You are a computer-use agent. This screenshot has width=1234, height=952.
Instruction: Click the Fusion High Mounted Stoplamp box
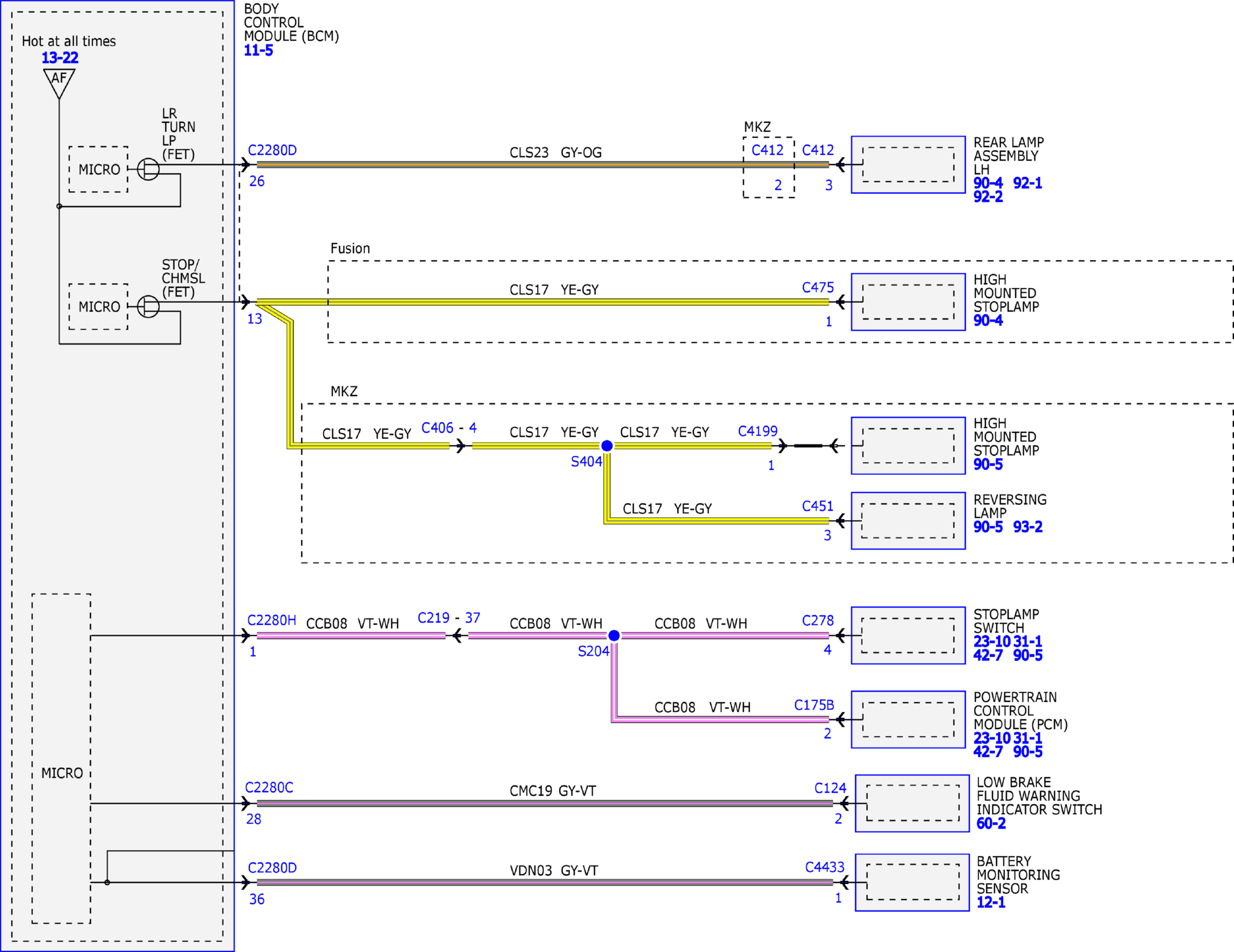tap(908, 302)
